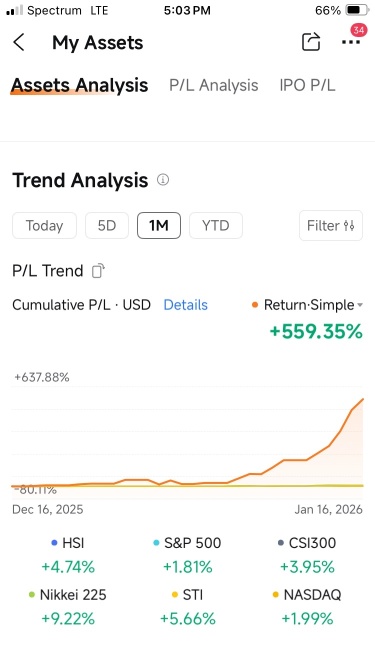Image resolution: width=375 pixels, height=667 pixels.
Task: Tap the red notification badge 34
Action: point(358,30)
